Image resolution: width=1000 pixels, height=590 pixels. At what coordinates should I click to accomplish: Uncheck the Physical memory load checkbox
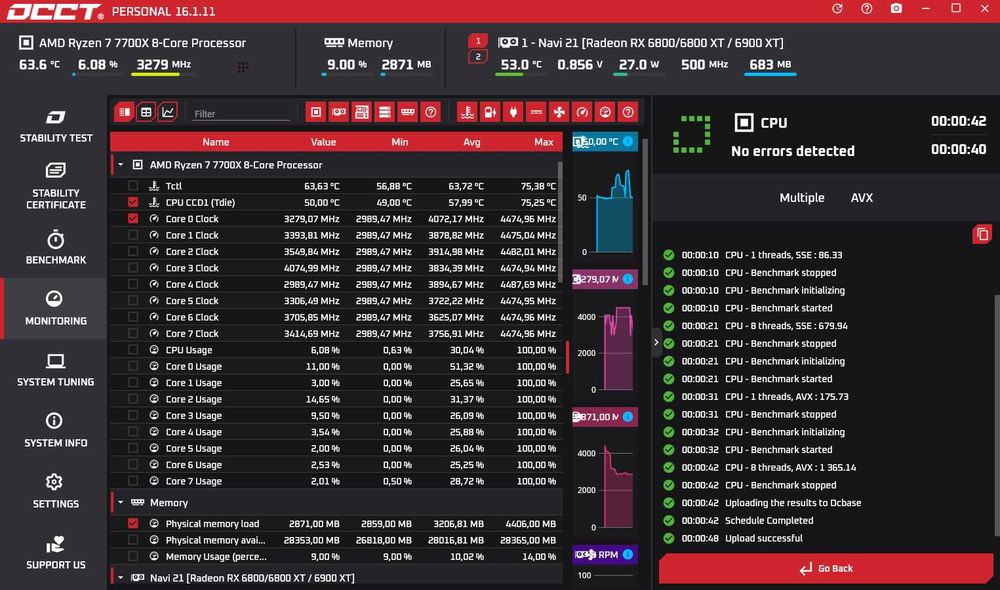133,523
